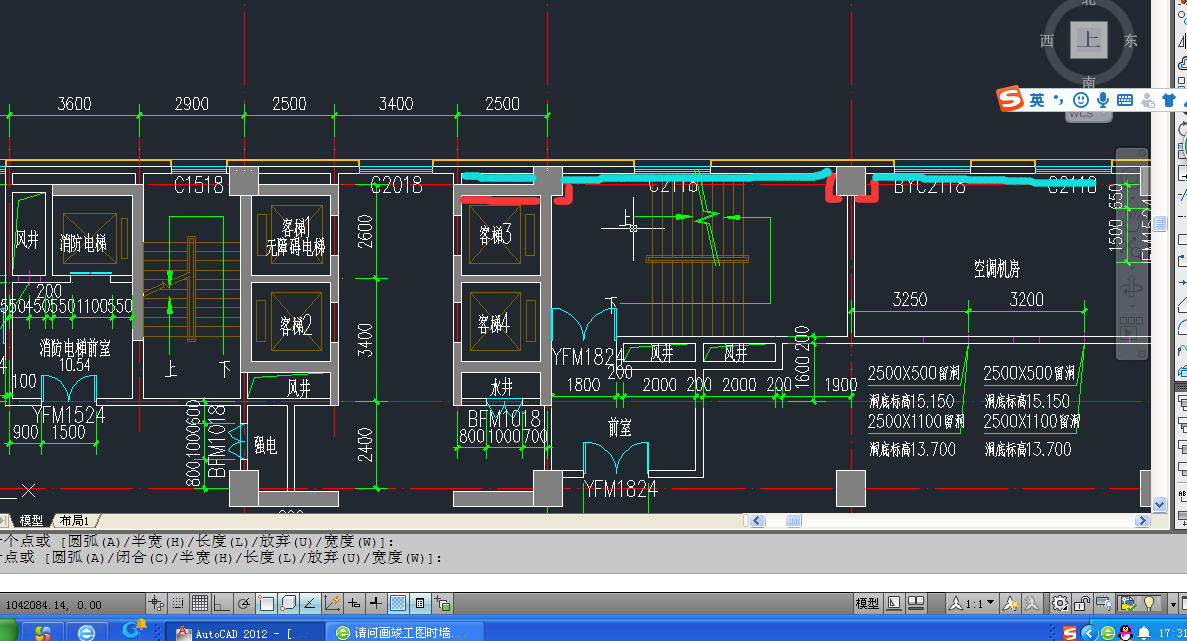This screenshot has height=641, width=1187.
Task: Click the QQ penguin tray icon
Action: (1126, 633)
